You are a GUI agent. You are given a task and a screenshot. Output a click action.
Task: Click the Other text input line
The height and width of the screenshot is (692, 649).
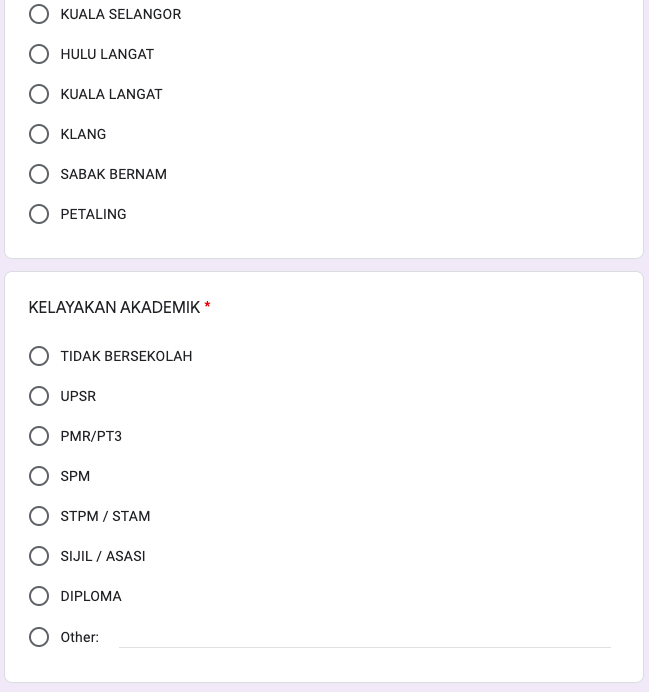364,636
